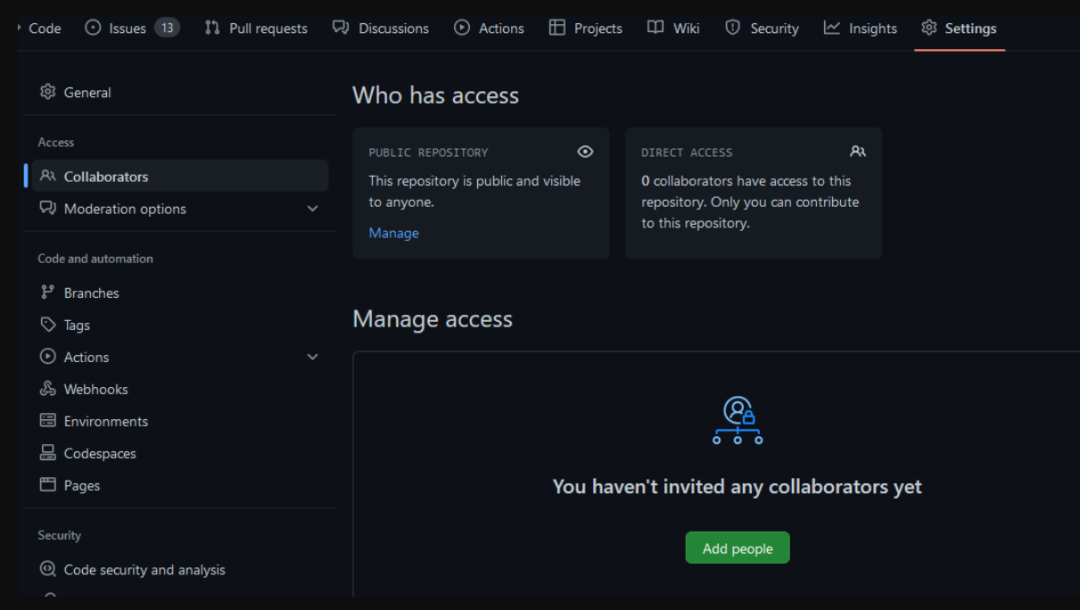
Task: Click the Wiki book icon
Action: pos(655,28)
